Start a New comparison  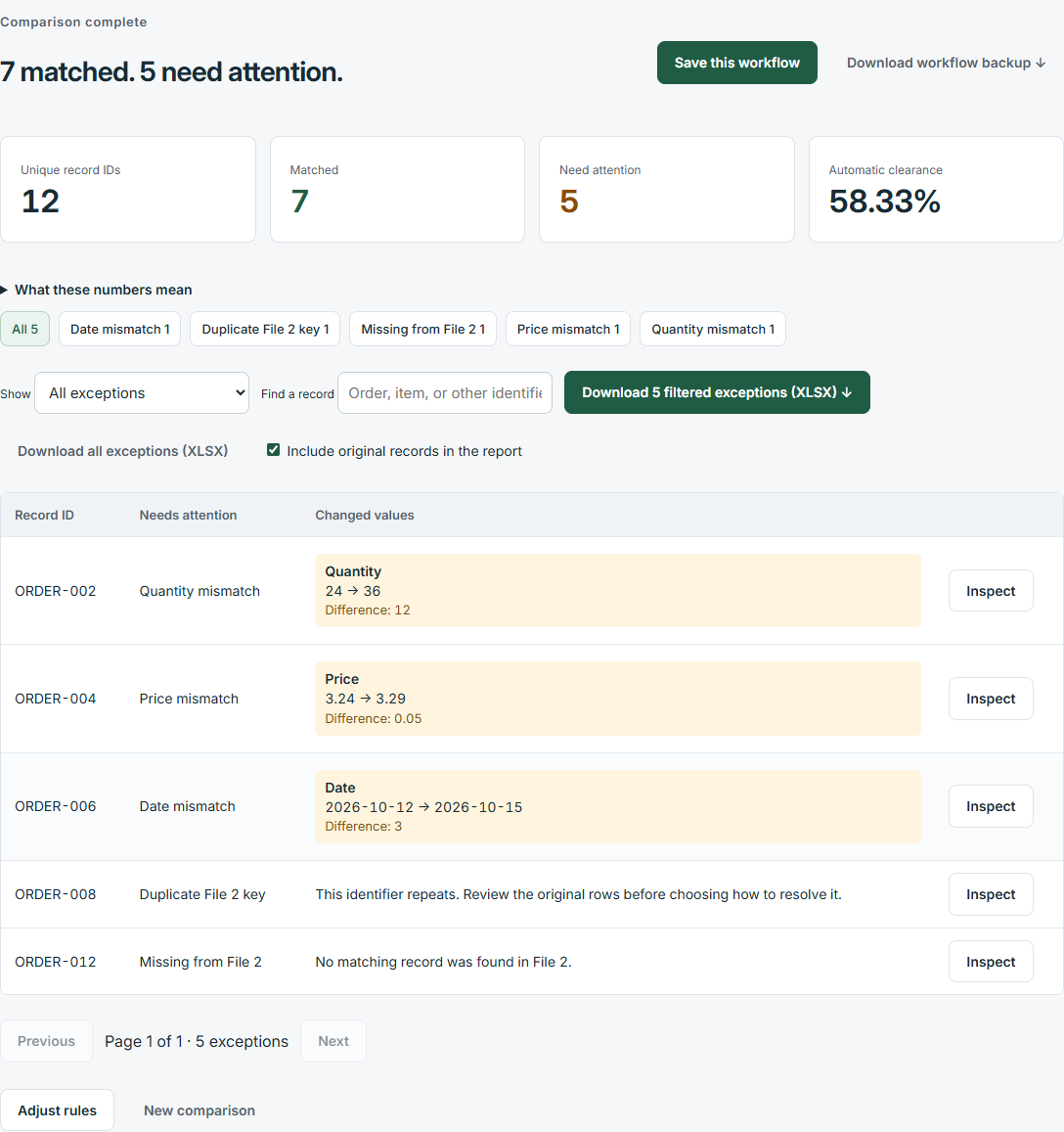pos(199,1110)
